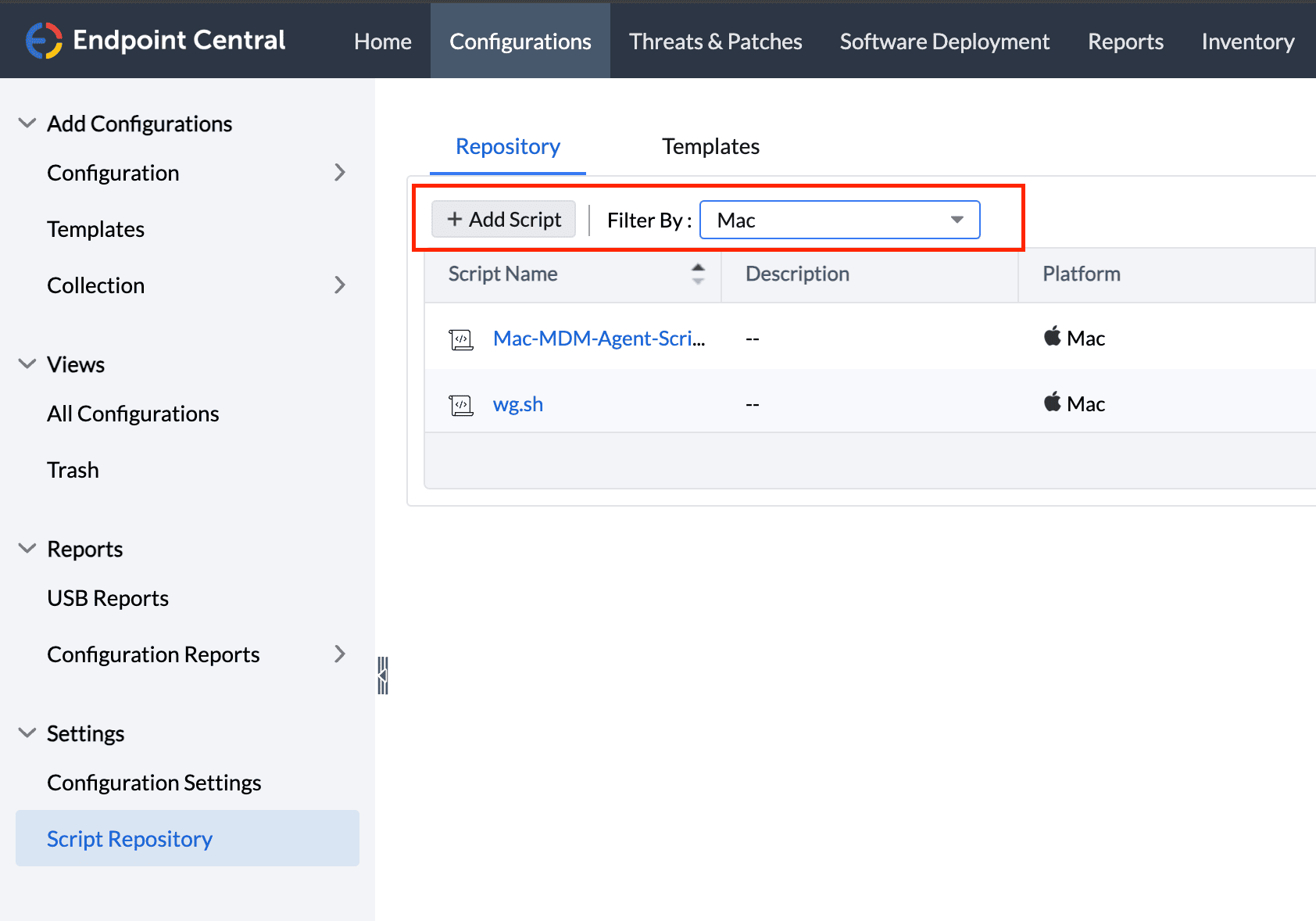
Task: Click the Add Script button
Action: click(x=504, y=220)
